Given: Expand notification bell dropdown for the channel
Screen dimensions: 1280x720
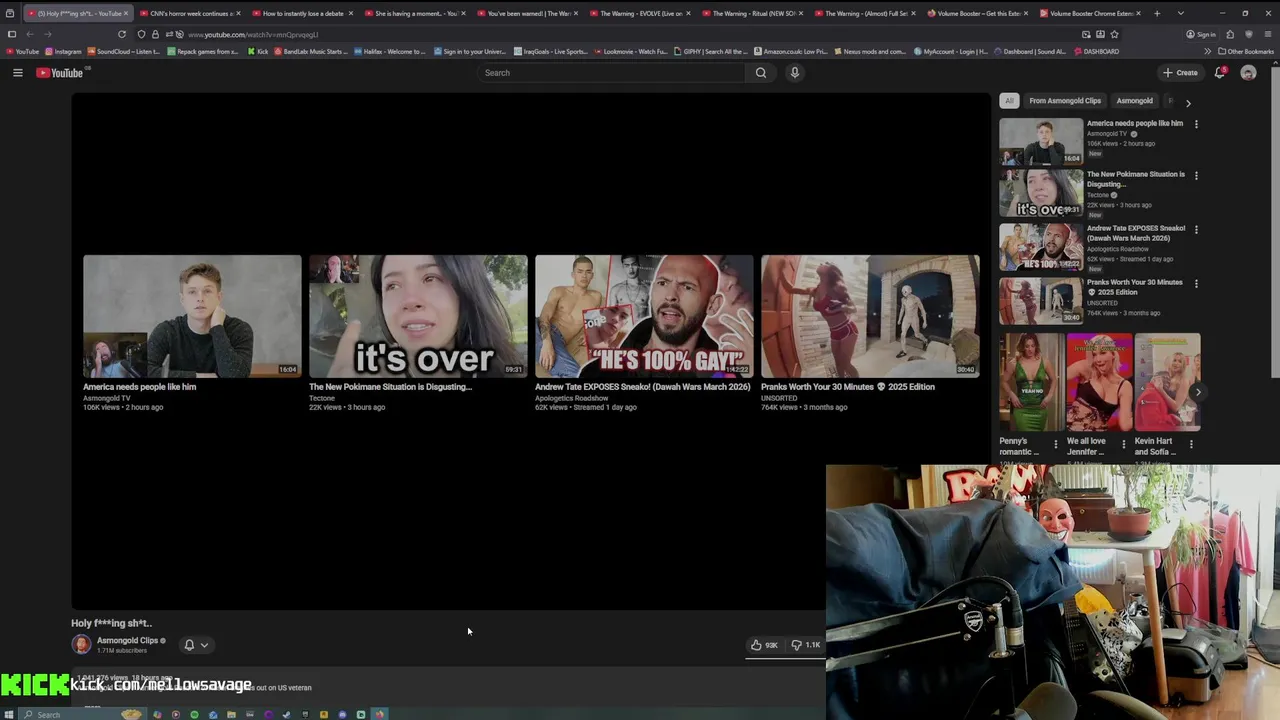Looking at the screenshot, I should [x=204, y=645].
